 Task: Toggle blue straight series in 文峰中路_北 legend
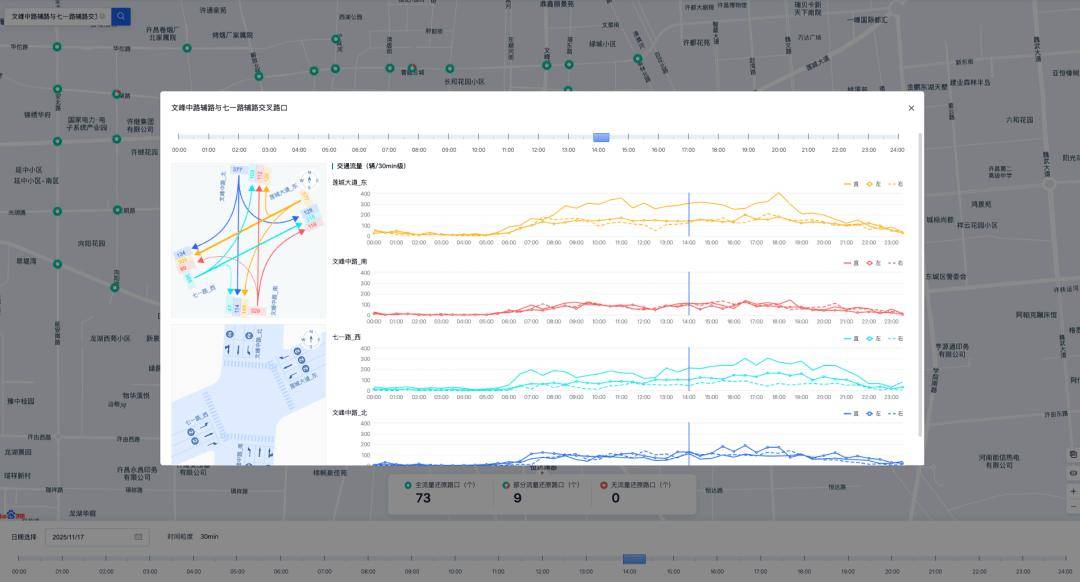[852, 413]
